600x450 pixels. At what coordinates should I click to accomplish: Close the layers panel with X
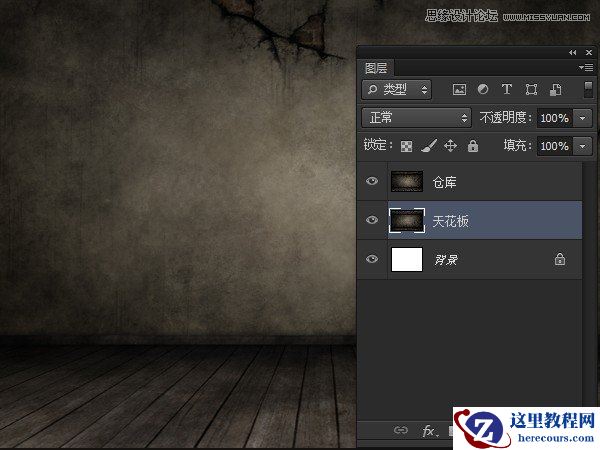click(589, 52)
